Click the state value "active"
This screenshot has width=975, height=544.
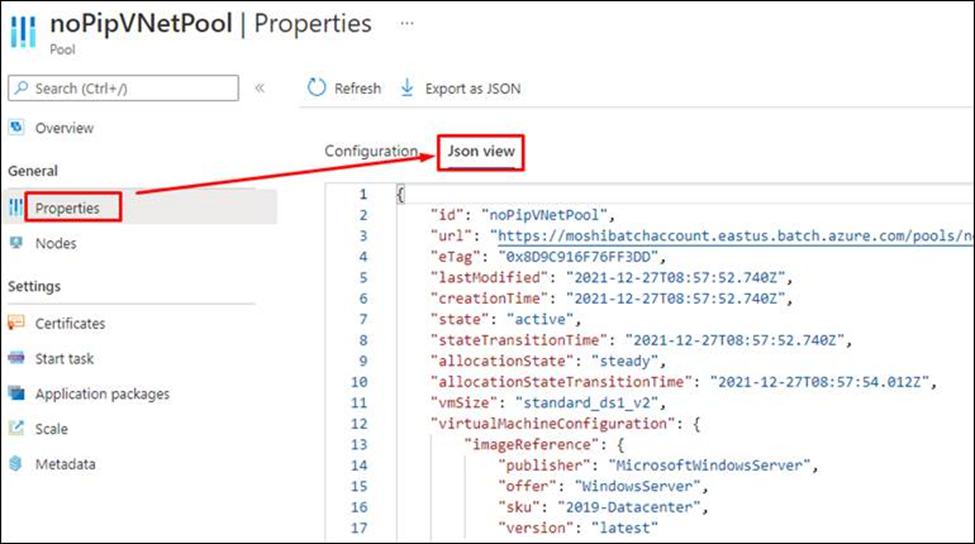click(540, 320)
